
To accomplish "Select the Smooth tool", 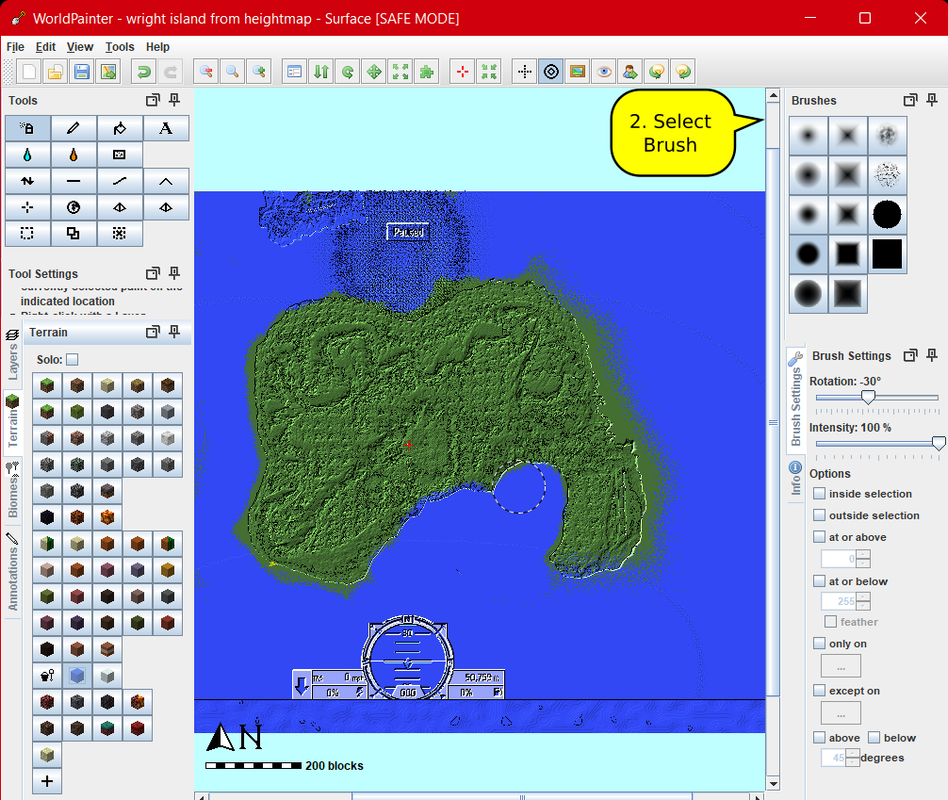I will click(120, 181).
